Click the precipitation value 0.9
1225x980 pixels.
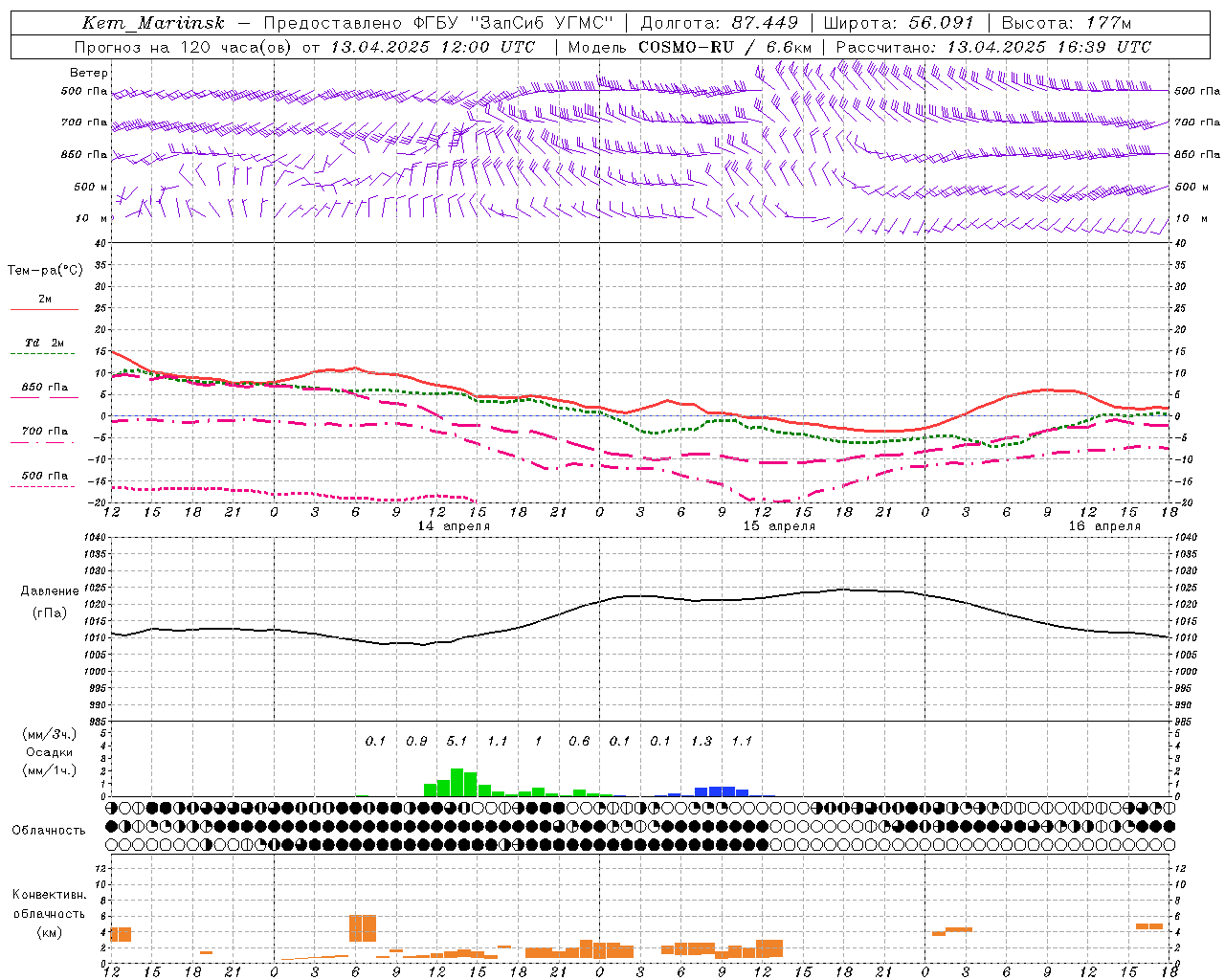coord(416,741)
